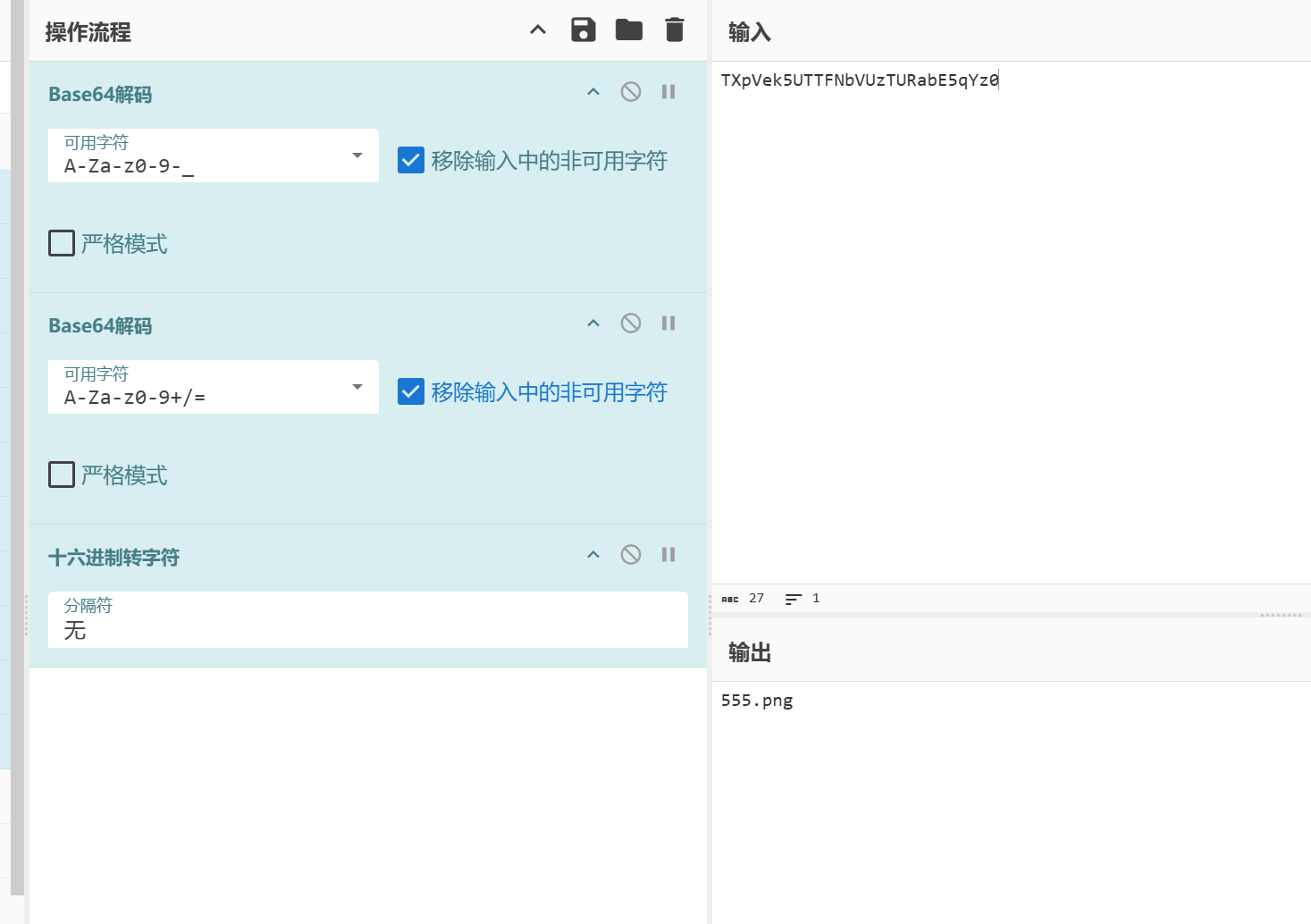Save the recipe with the floppy disk icon
The image size is (1311, 924).
tap(584, 29)
